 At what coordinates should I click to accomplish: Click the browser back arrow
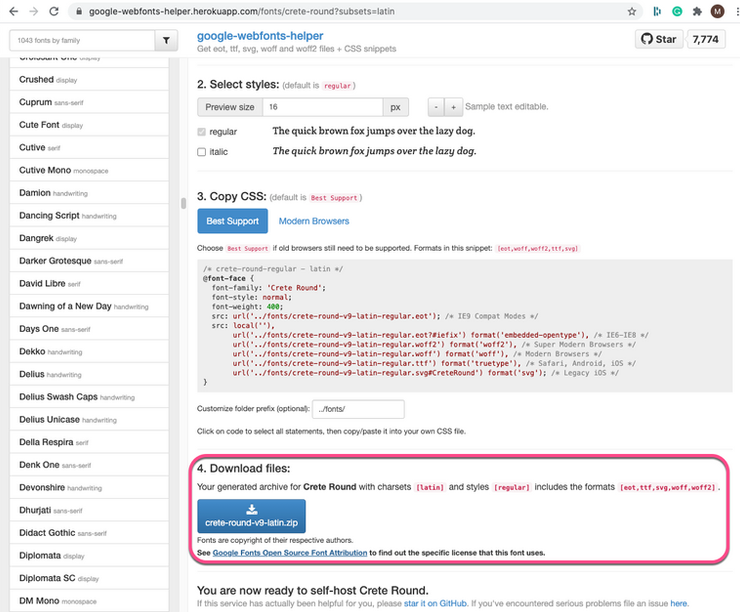click(x=12, y=11)
